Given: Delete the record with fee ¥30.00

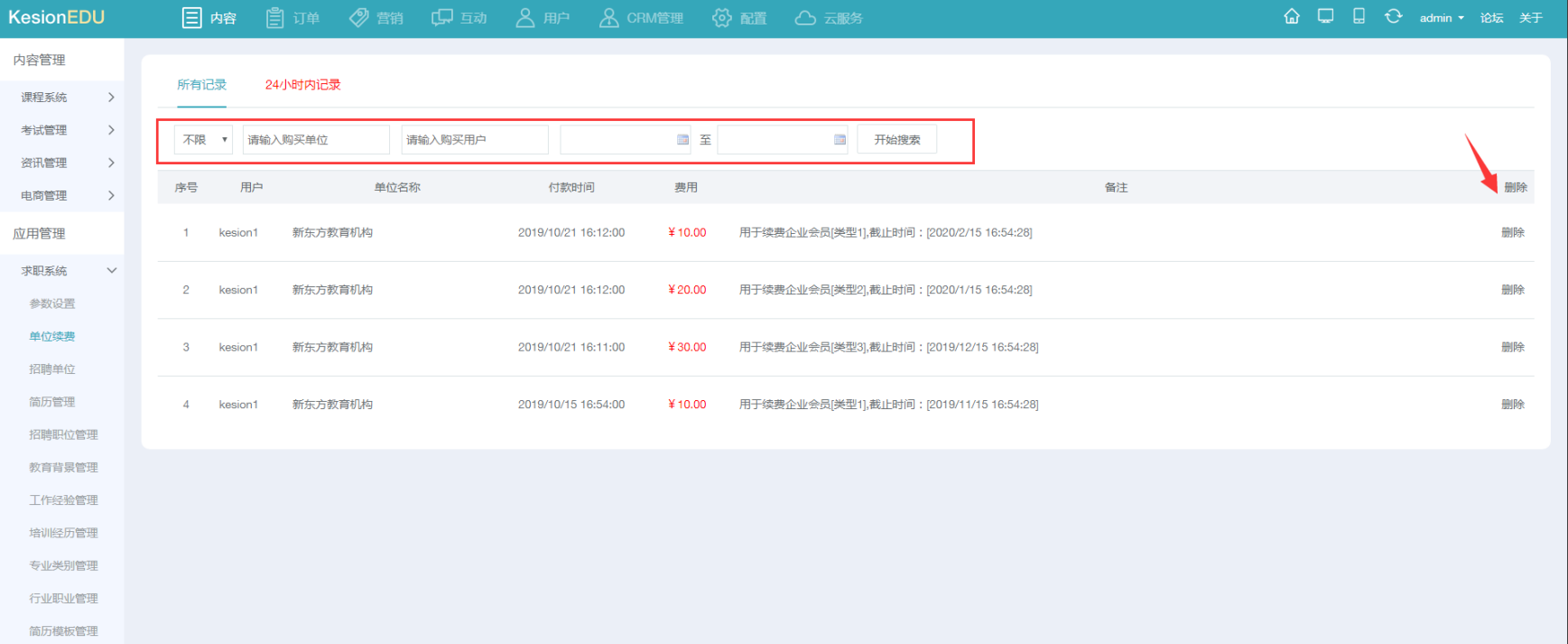Looking at the screenshot, I should coord(1512,347).
